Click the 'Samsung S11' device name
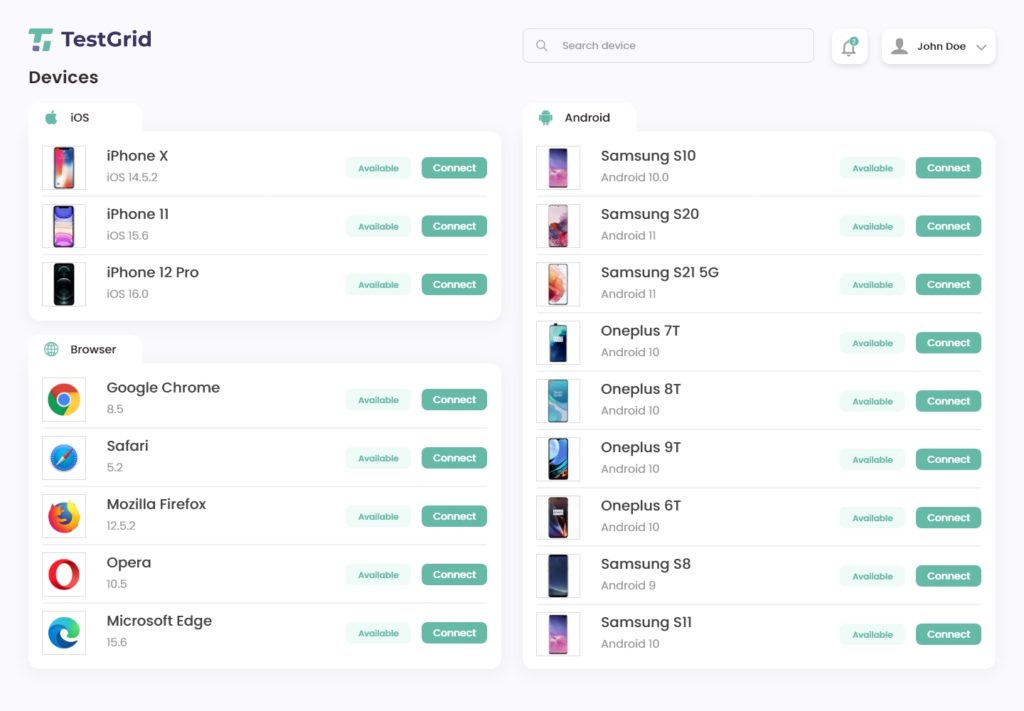This screenshot has width=1024, height=711. click(x=646, y=622)
